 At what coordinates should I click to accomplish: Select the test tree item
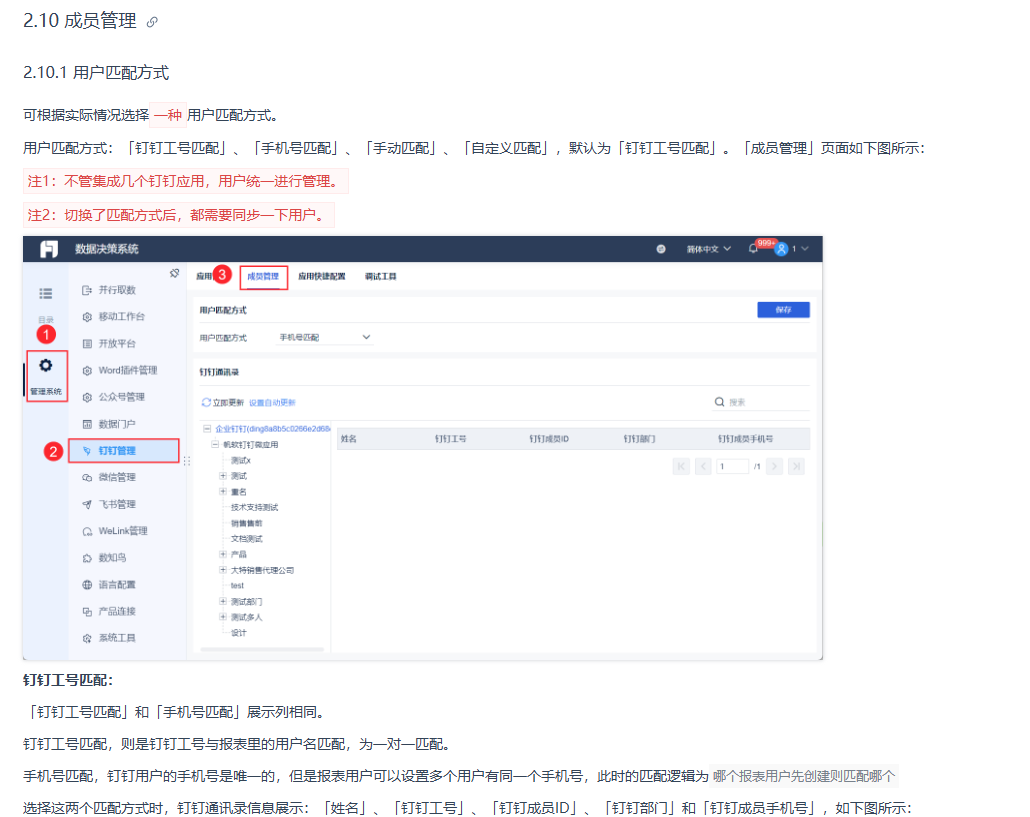click(x=237, y=586)
